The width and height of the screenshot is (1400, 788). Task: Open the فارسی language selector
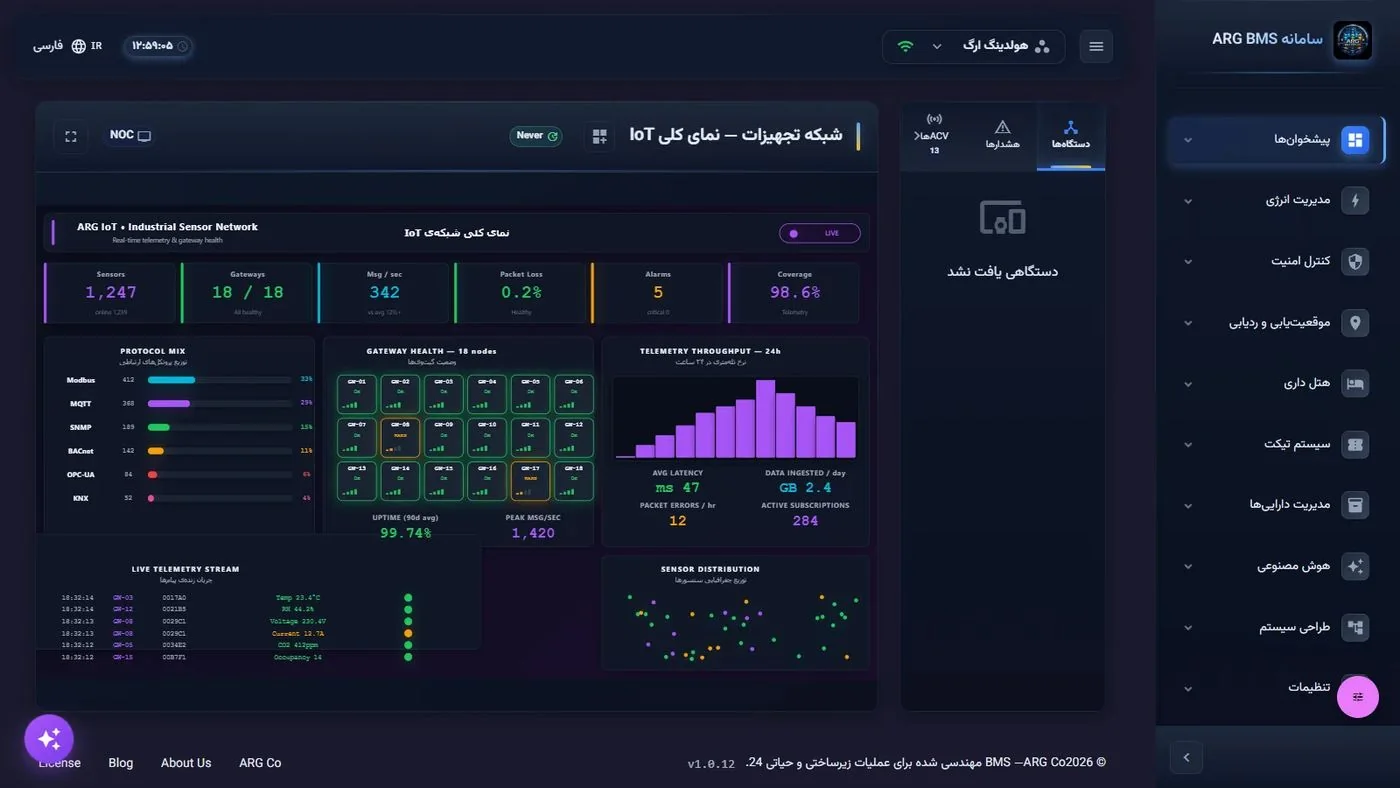(67, 46)
